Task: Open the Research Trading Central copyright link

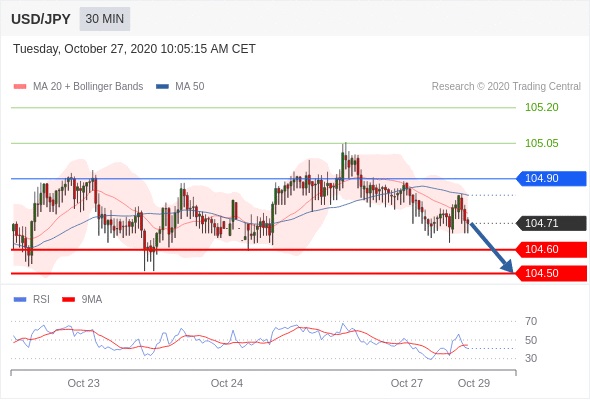Action: (506, 87)
